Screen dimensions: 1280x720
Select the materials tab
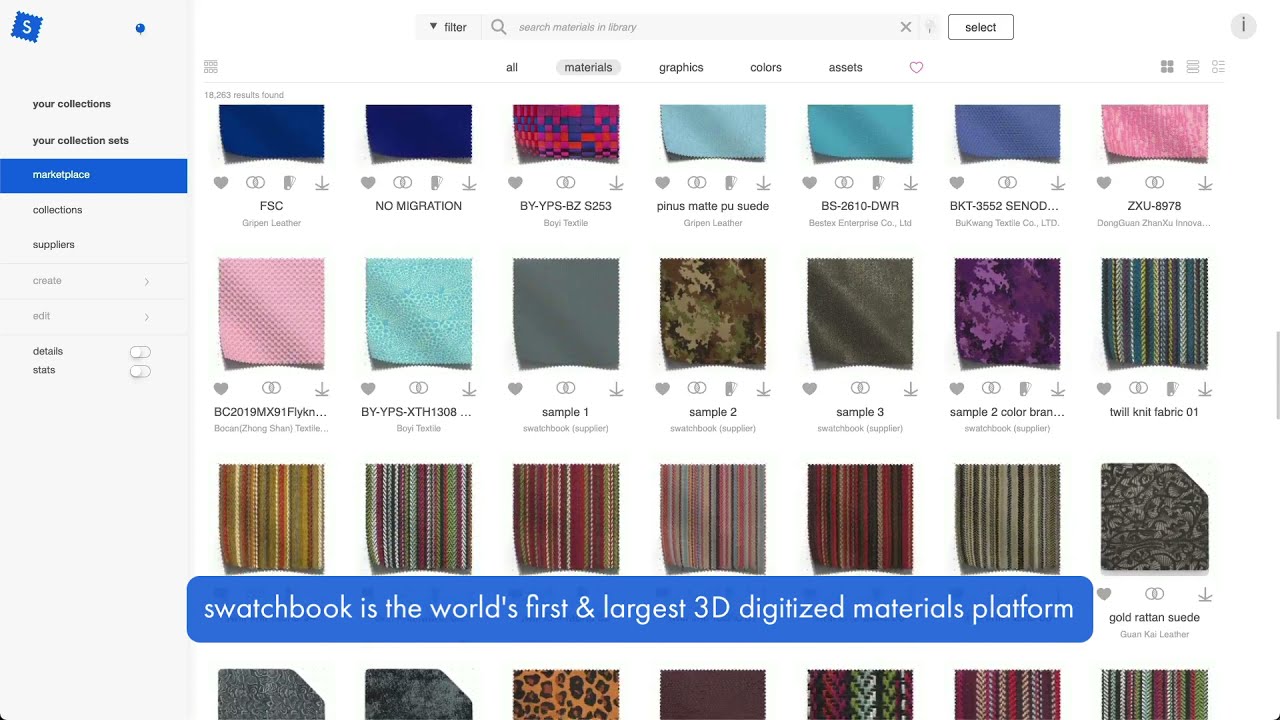(x=588, y=68)
